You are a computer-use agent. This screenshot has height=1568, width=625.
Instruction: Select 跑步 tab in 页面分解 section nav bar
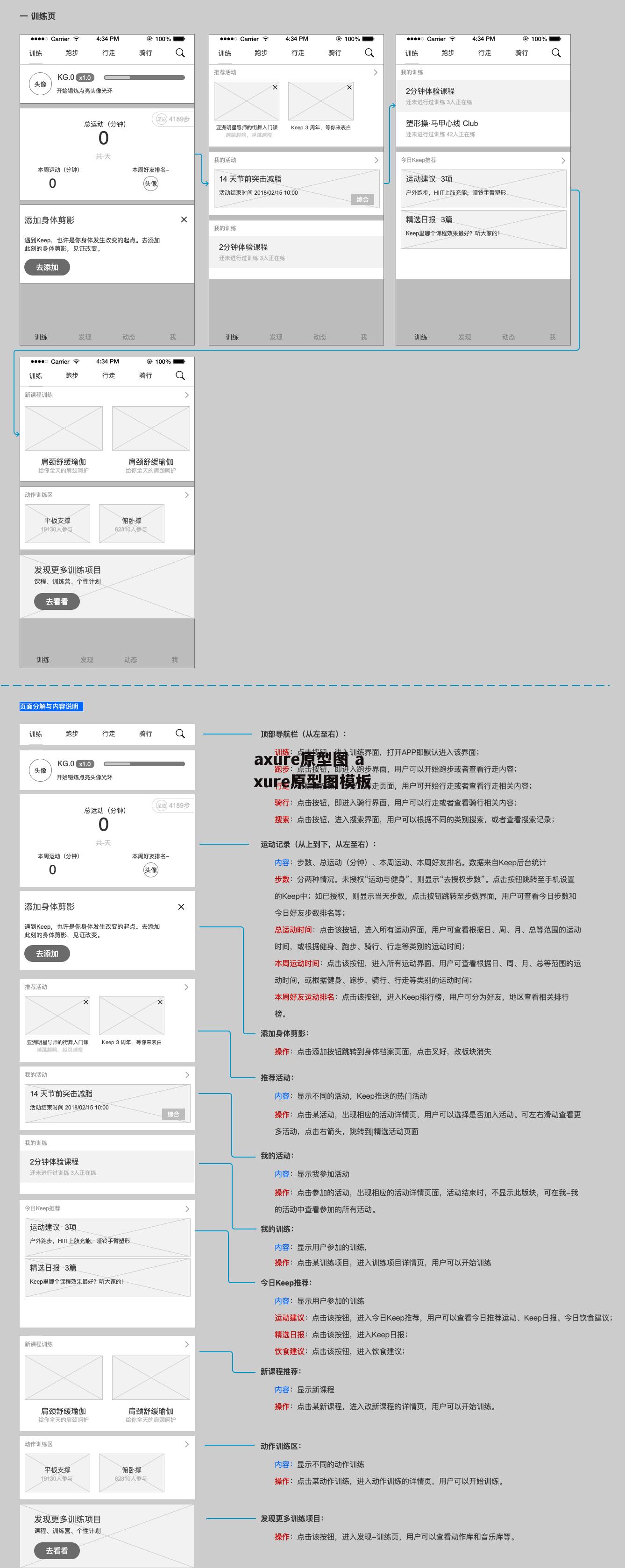click(72, 734)
